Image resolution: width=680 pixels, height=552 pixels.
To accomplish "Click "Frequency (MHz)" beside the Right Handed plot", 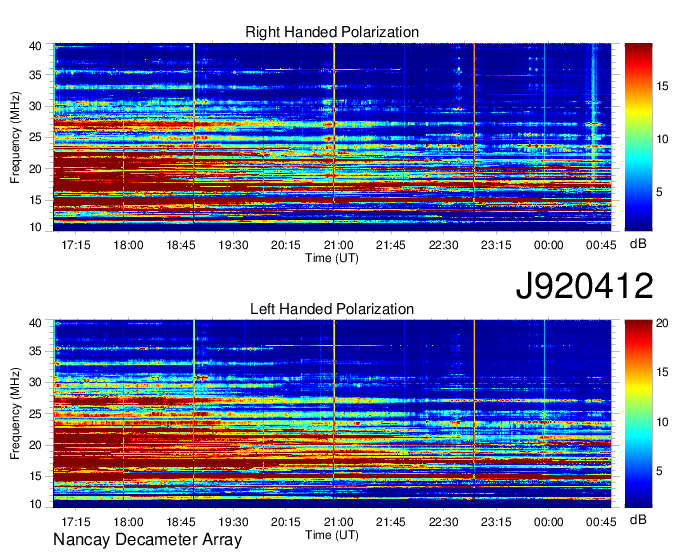I will (15, 137).
